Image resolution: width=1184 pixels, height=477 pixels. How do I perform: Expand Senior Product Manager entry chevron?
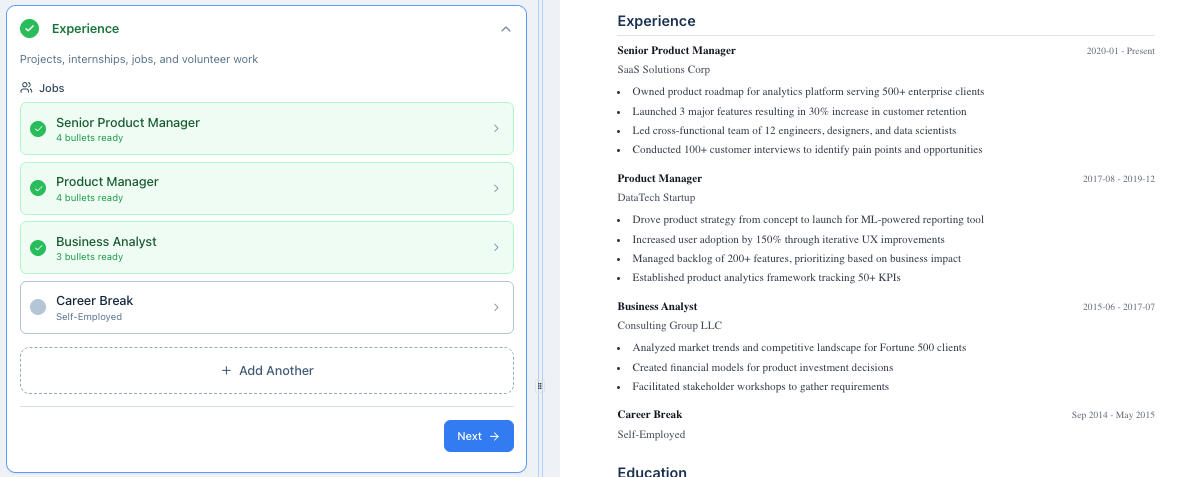coord(496,129)
